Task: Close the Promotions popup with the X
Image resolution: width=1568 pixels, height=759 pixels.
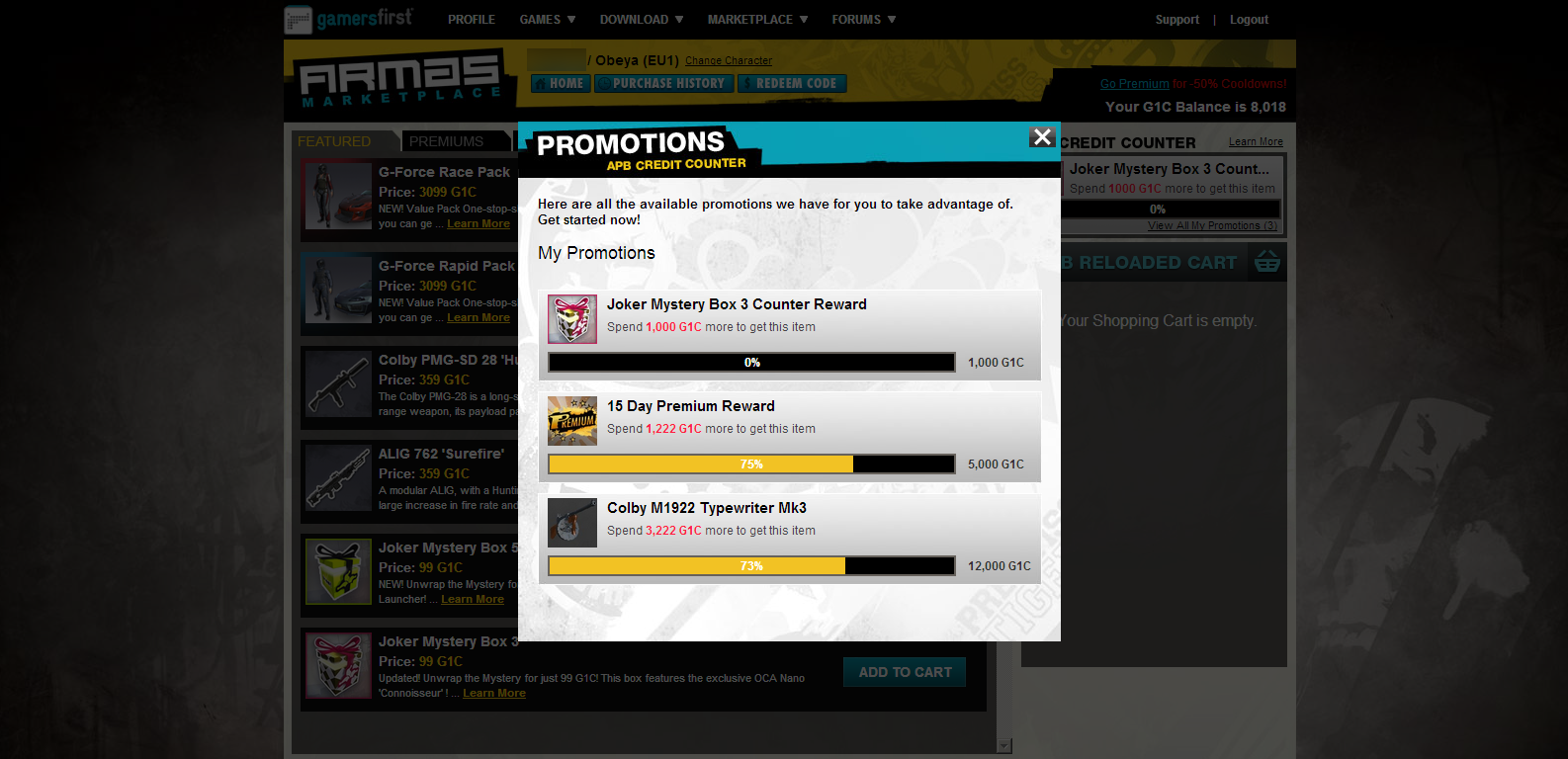Action: point(1042,137)
